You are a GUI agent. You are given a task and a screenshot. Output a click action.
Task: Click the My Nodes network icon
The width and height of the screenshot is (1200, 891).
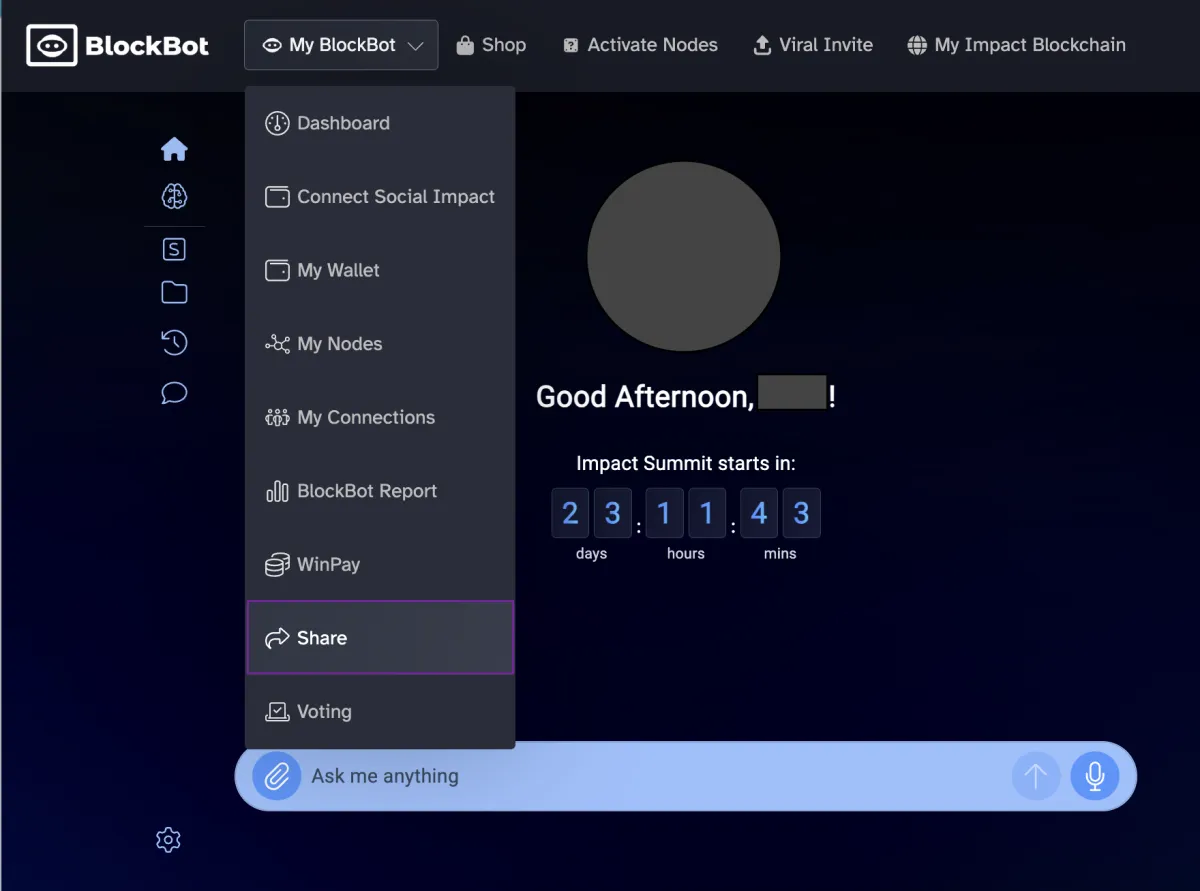[277, 344]
